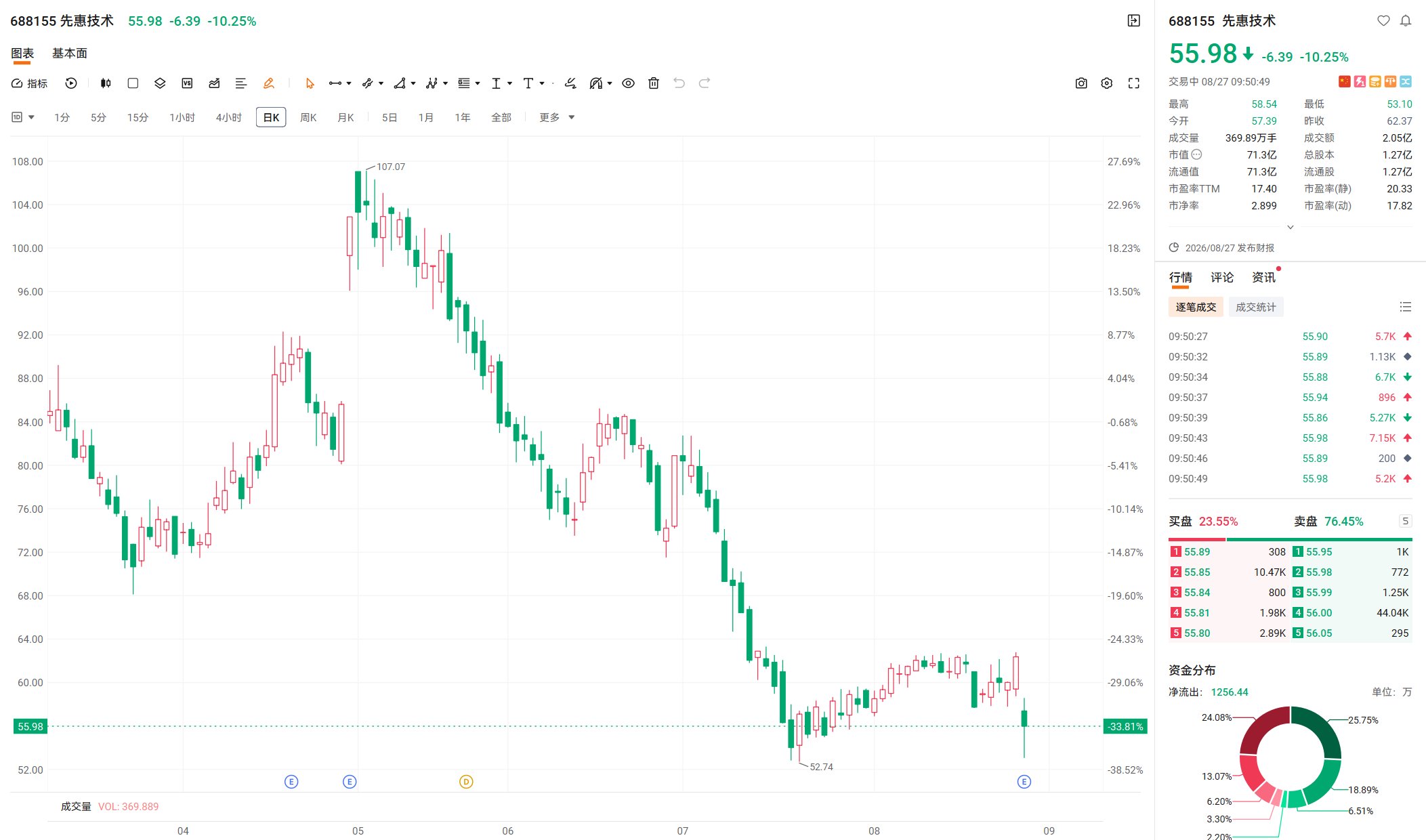Enter fullscreen chart mode
Viewport: 1426px width, 840px height.
click(x=1134, y=83)
